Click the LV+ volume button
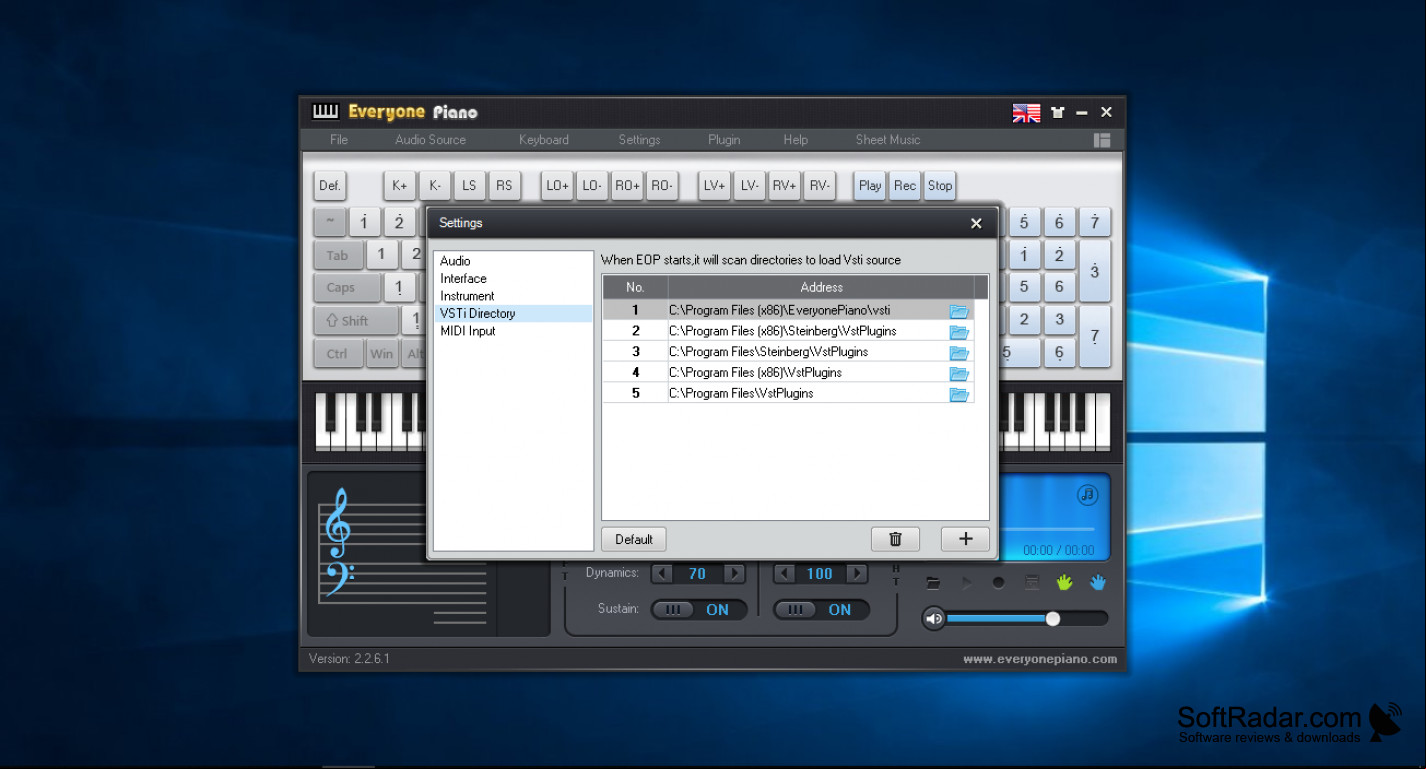This screenshot has height=769, width=1426. 714,185
